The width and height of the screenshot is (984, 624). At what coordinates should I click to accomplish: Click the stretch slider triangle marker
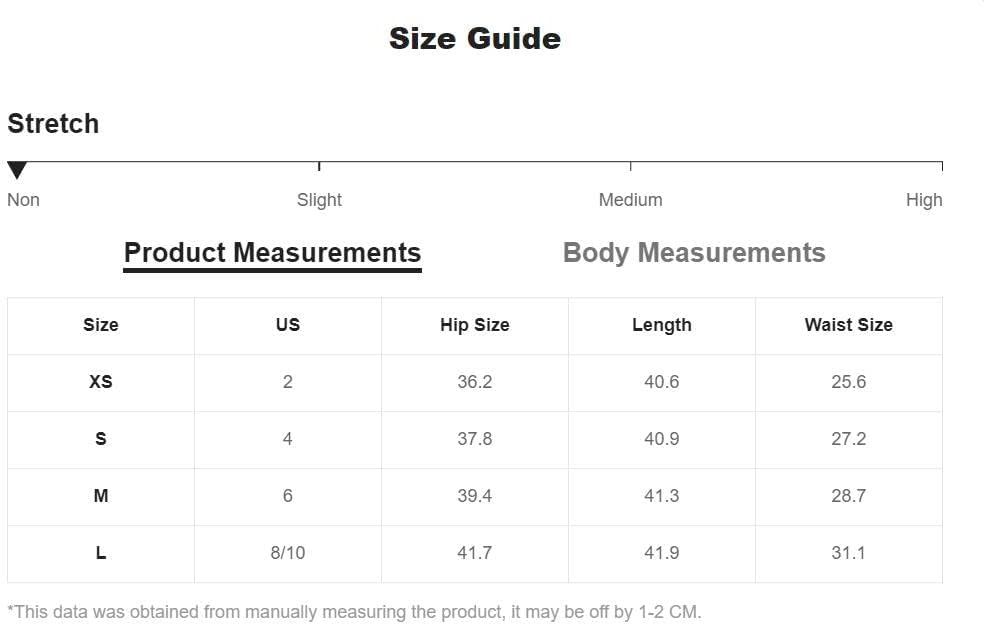pos(17,170)
